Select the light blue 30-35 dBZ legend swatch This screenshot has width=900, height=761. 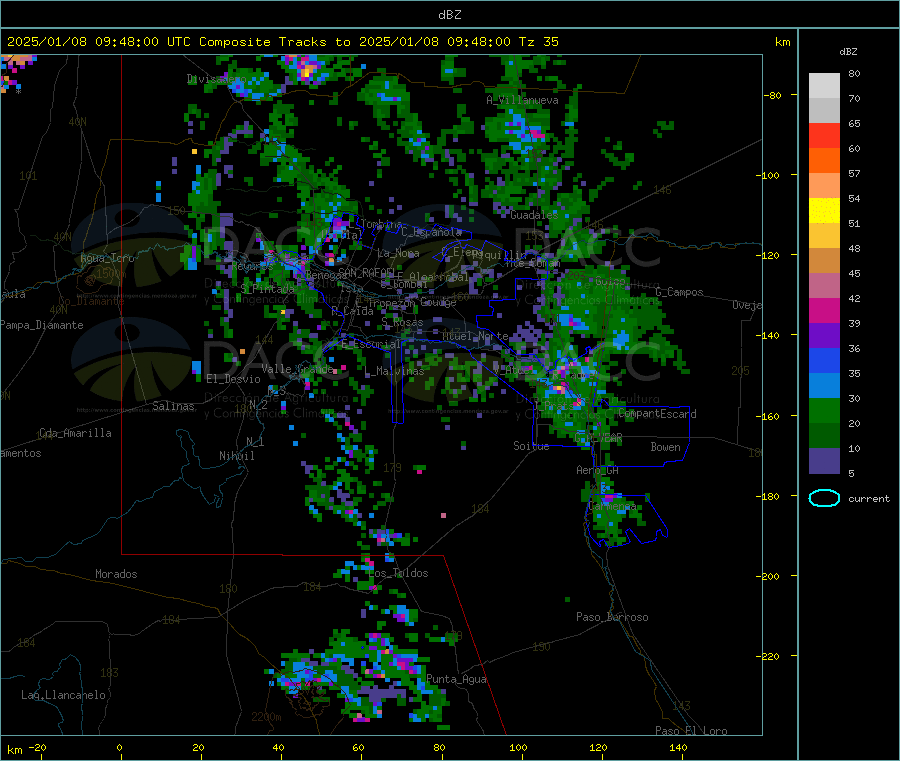(824, 386)
